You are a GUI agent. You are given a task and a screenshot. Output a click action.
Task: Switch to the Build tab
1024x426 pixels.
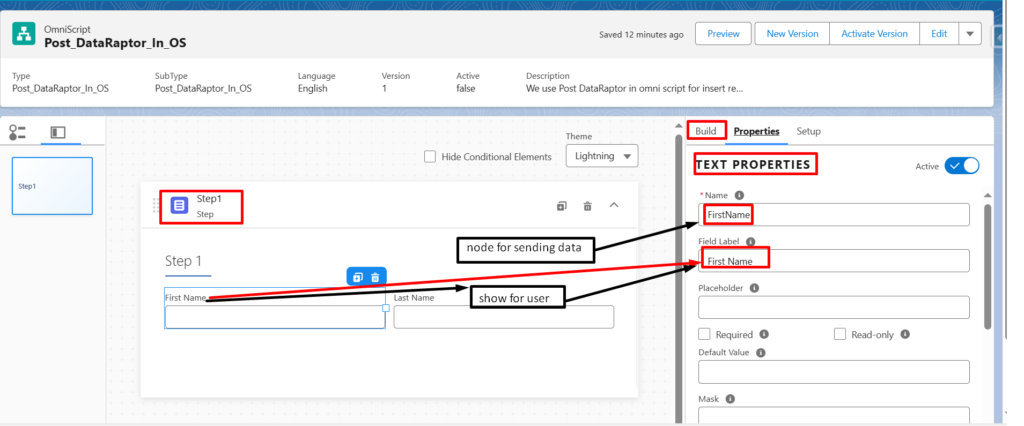point(706,131)
